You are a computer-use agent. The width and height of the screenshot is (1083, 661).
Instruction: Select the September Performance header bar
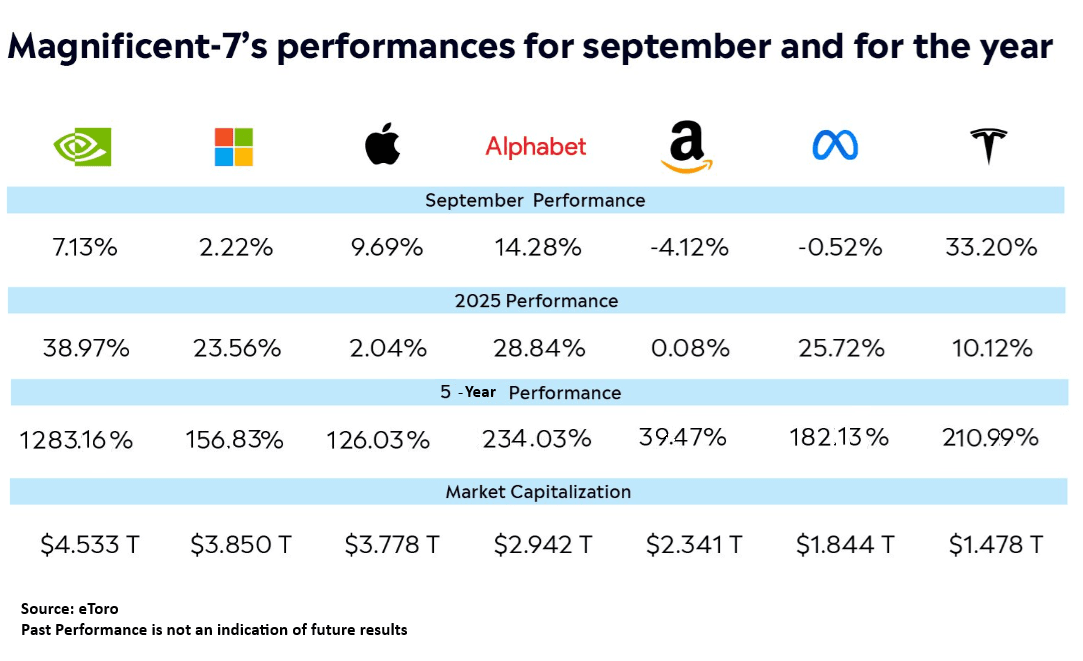[x=535, y=200]
